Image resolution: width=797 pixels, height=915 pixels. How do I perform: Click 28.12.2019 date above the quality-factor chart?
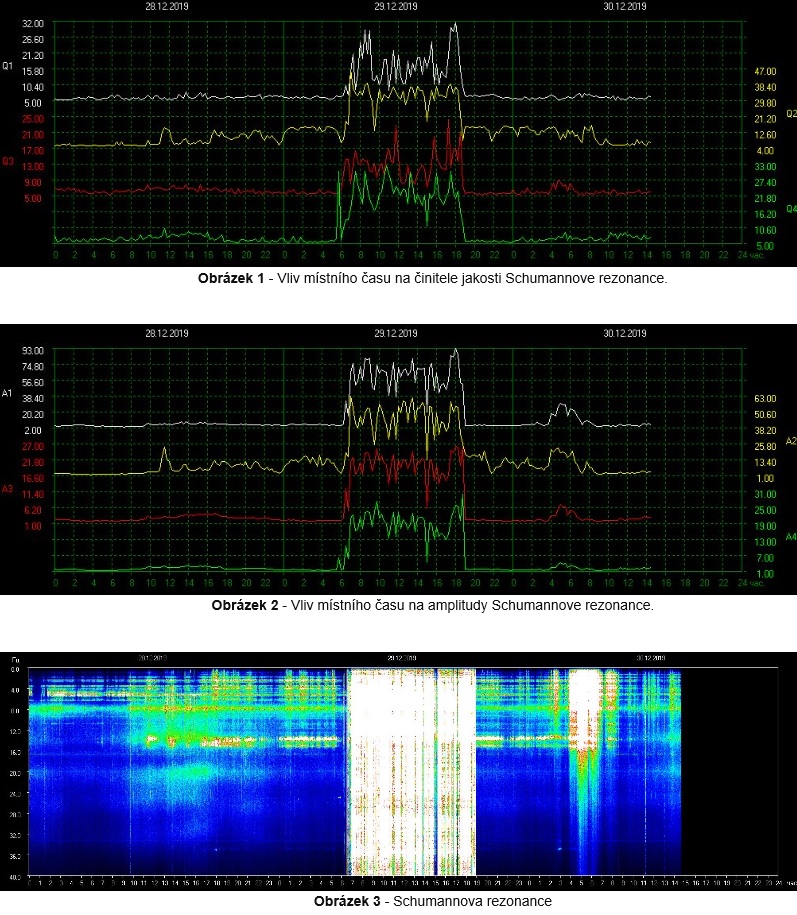[166, 6]
